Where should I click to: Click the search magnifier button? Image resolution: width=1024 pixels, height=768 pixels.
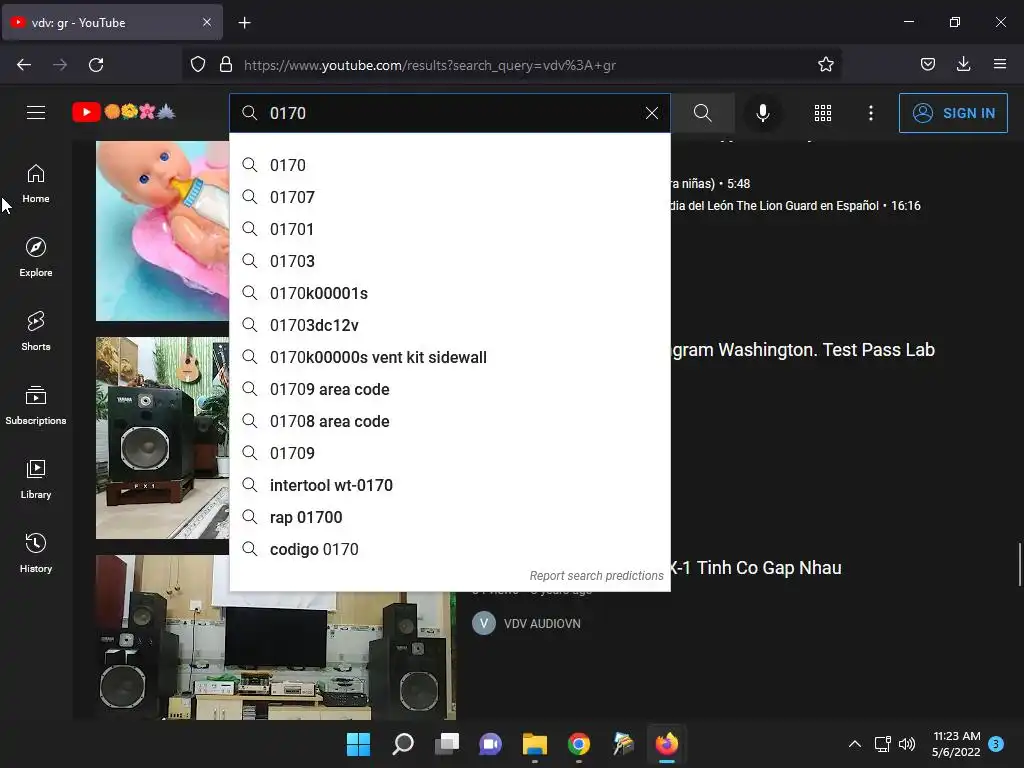[x=703, y=113]
